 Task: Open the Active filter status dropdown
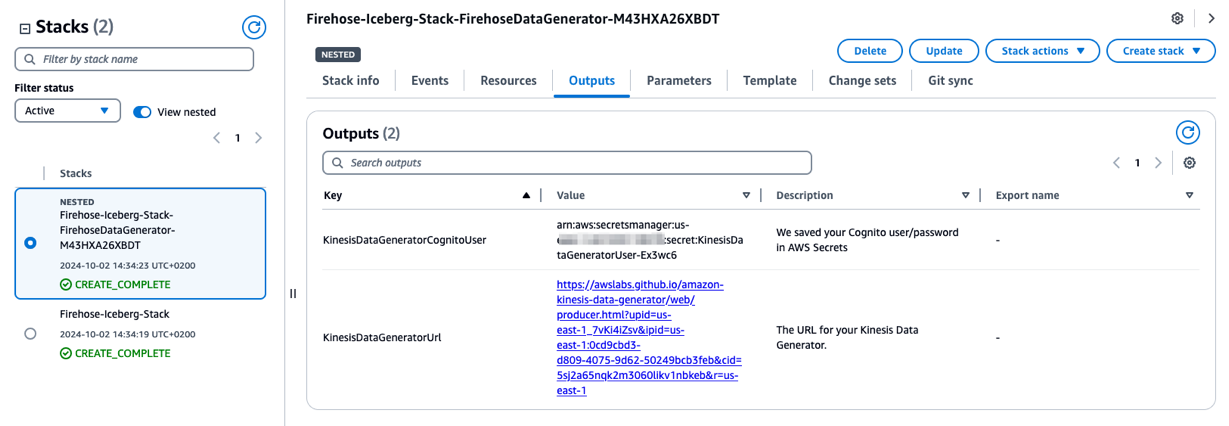[x=67, y=111]
